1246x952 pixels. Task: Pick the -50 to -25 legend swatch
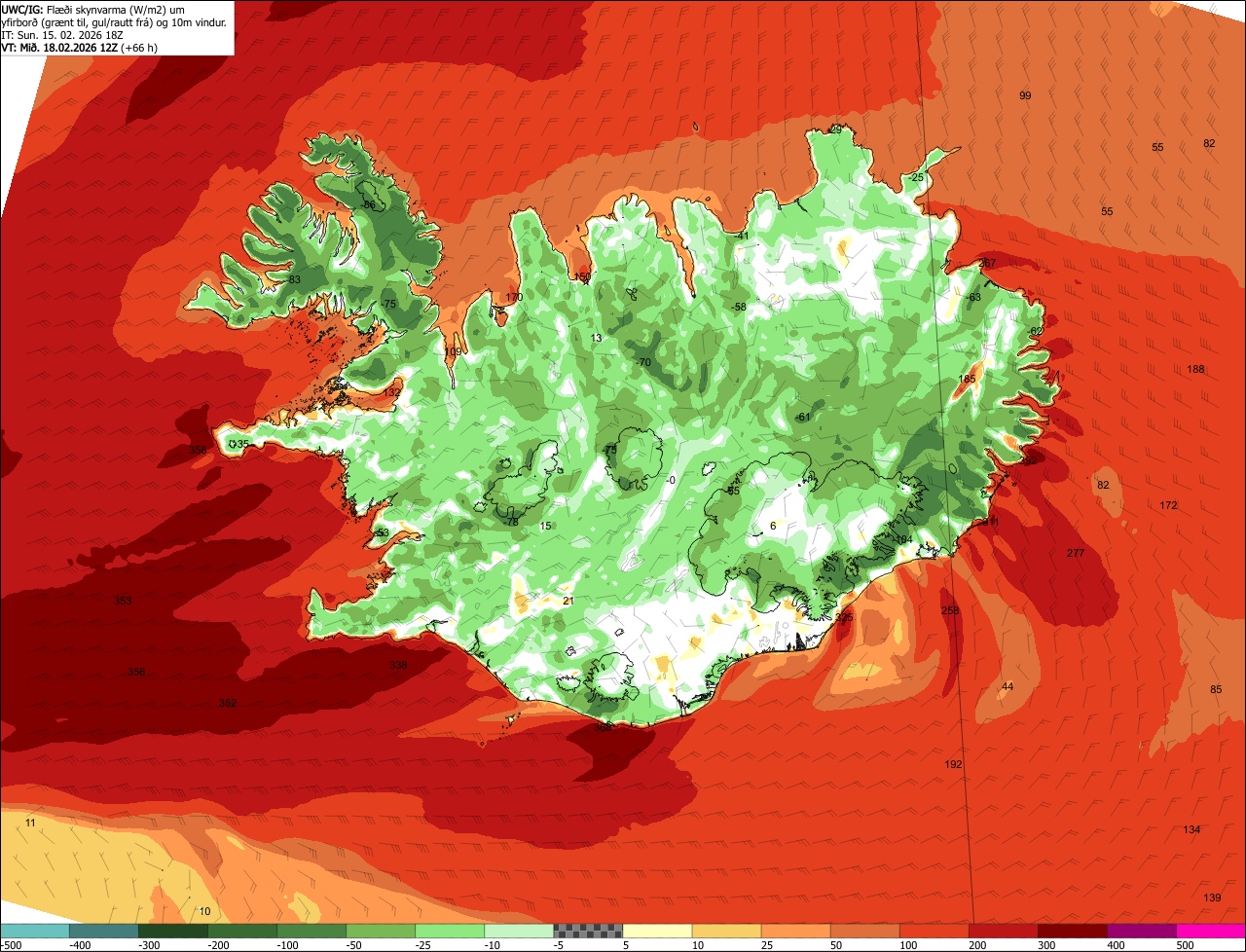pos(380,931)
